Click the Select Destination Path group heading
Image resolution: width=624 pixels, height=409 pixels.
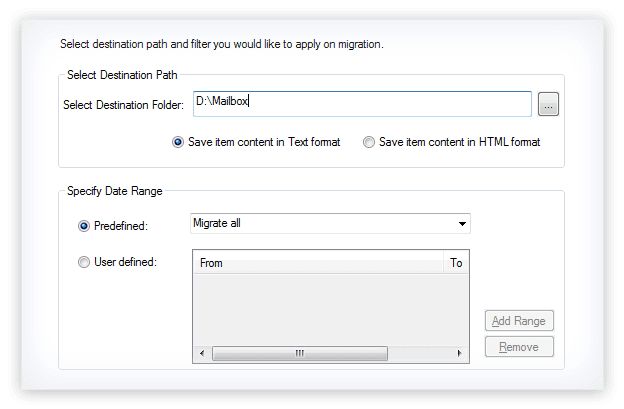click(x=122, y=74)
